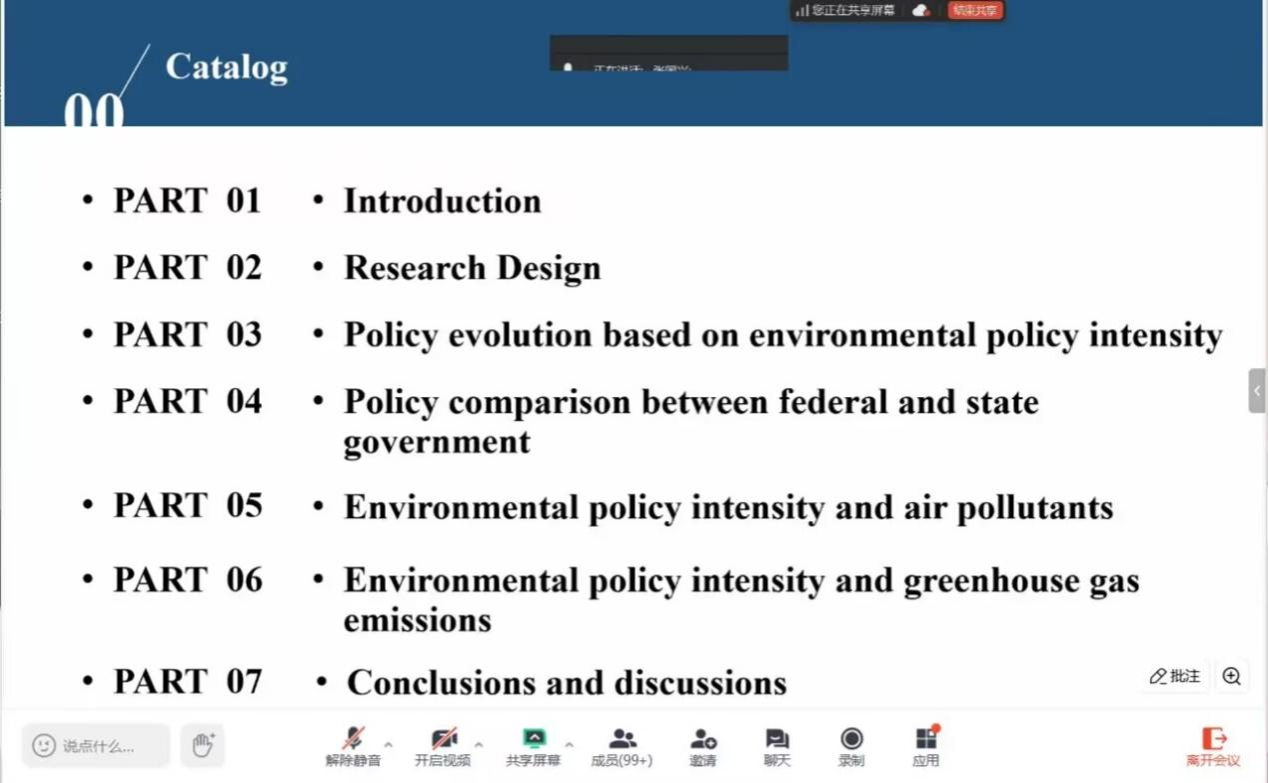Open the apps (应用) menu

point(926,746)
